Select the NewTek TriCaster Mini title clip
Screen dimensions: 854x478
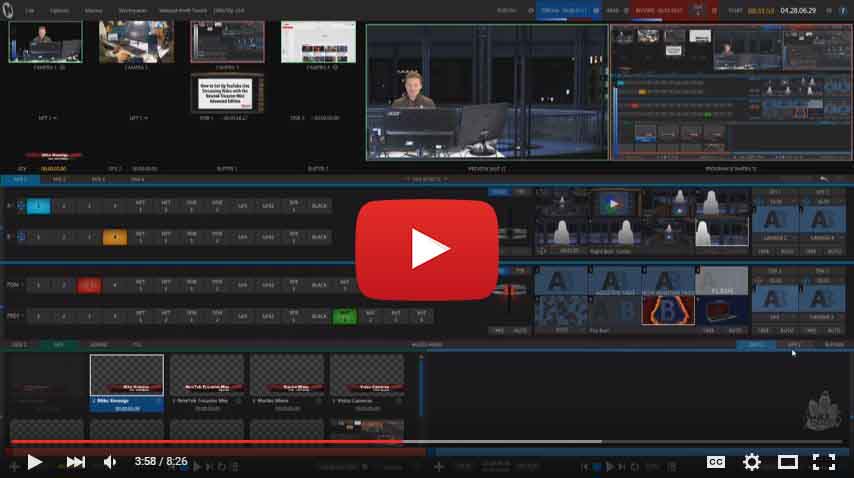(x=207, y=383)
